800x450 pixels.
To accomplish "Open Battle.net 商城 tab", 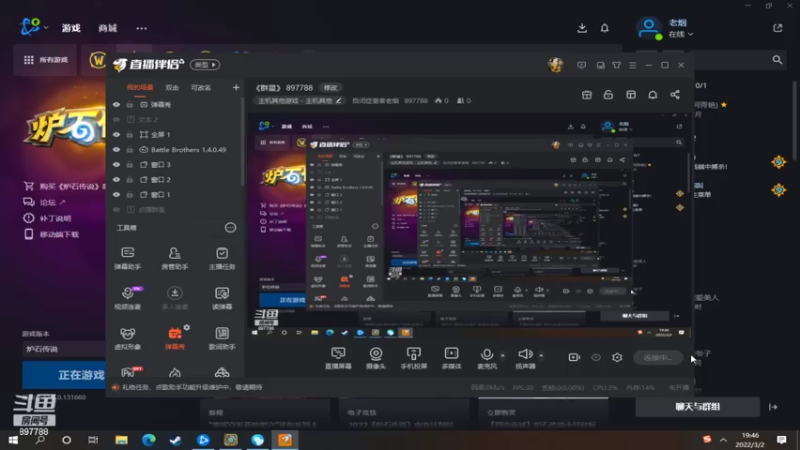I will 108,28.
